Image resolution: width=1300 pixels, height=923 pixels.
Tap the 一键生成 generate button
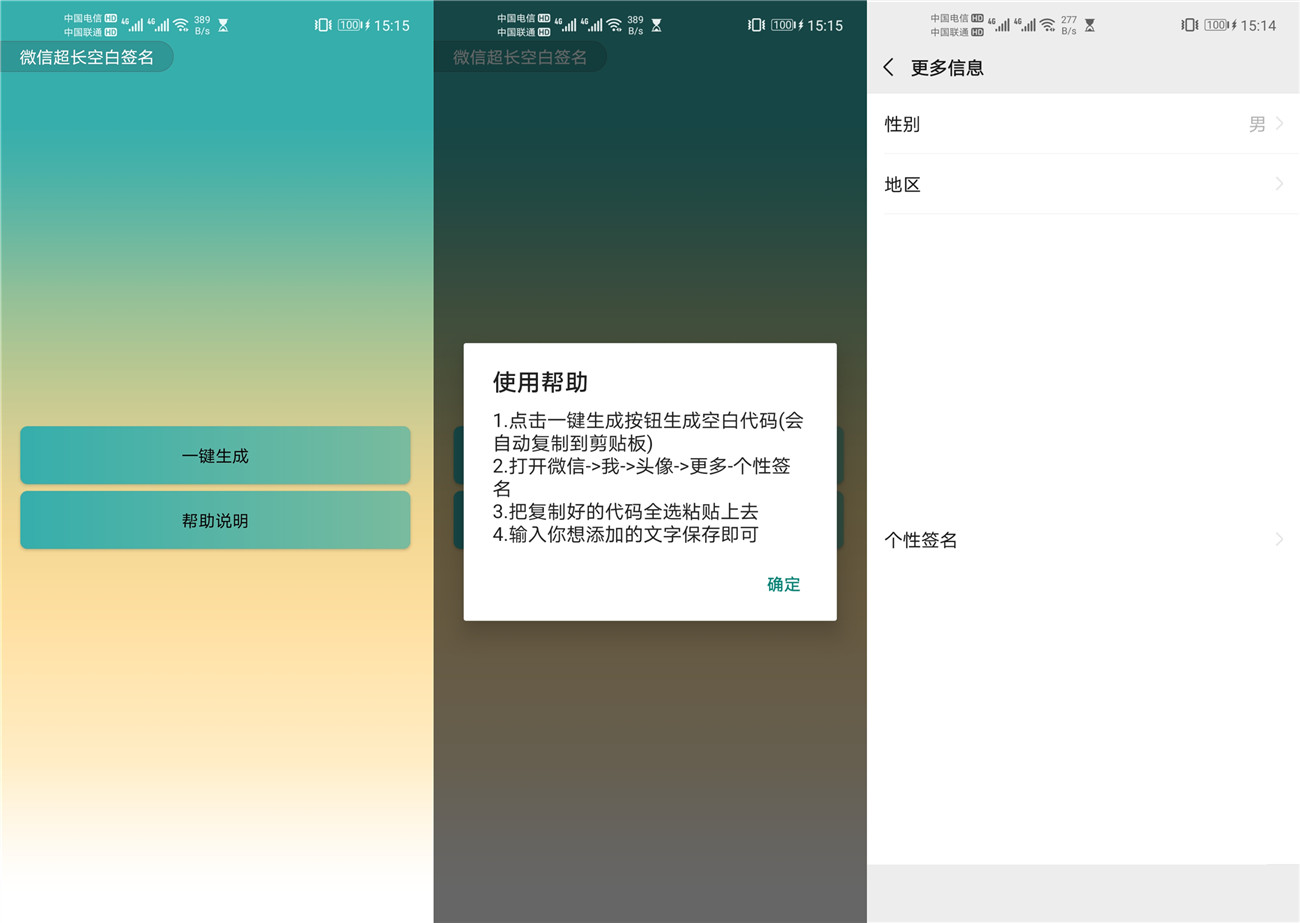215,454
